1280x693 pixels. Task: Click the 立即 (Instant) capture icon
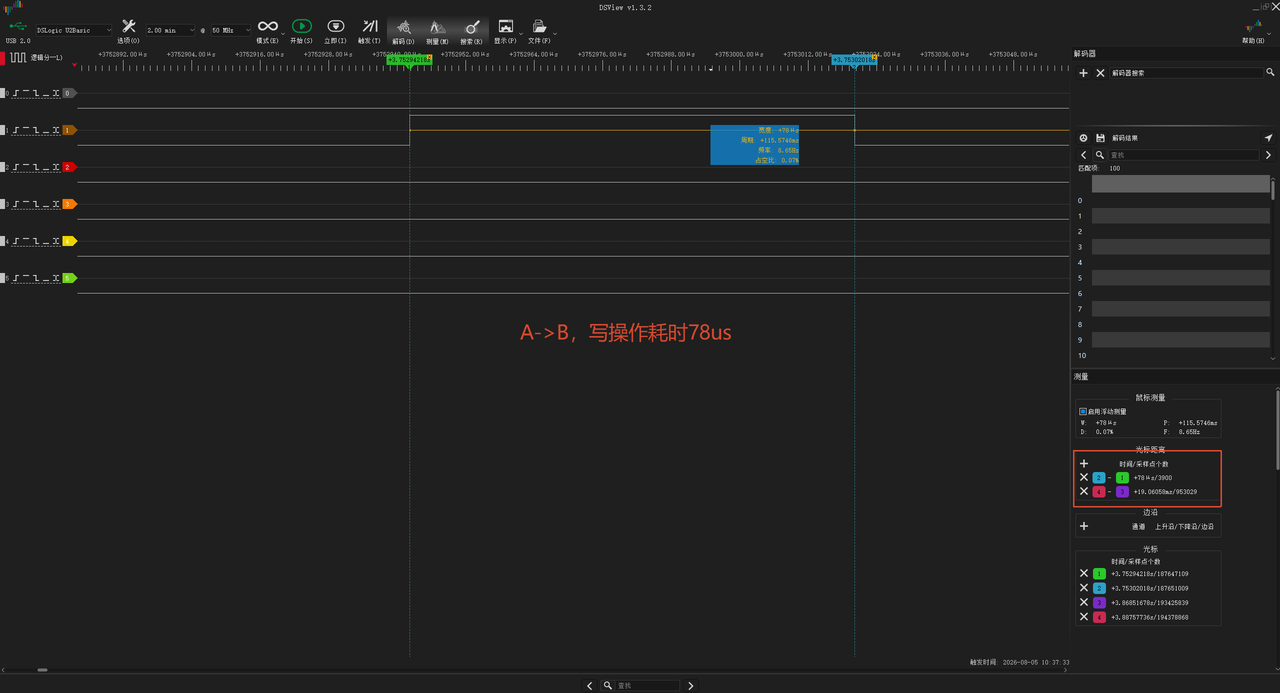[x=337, y=26]
